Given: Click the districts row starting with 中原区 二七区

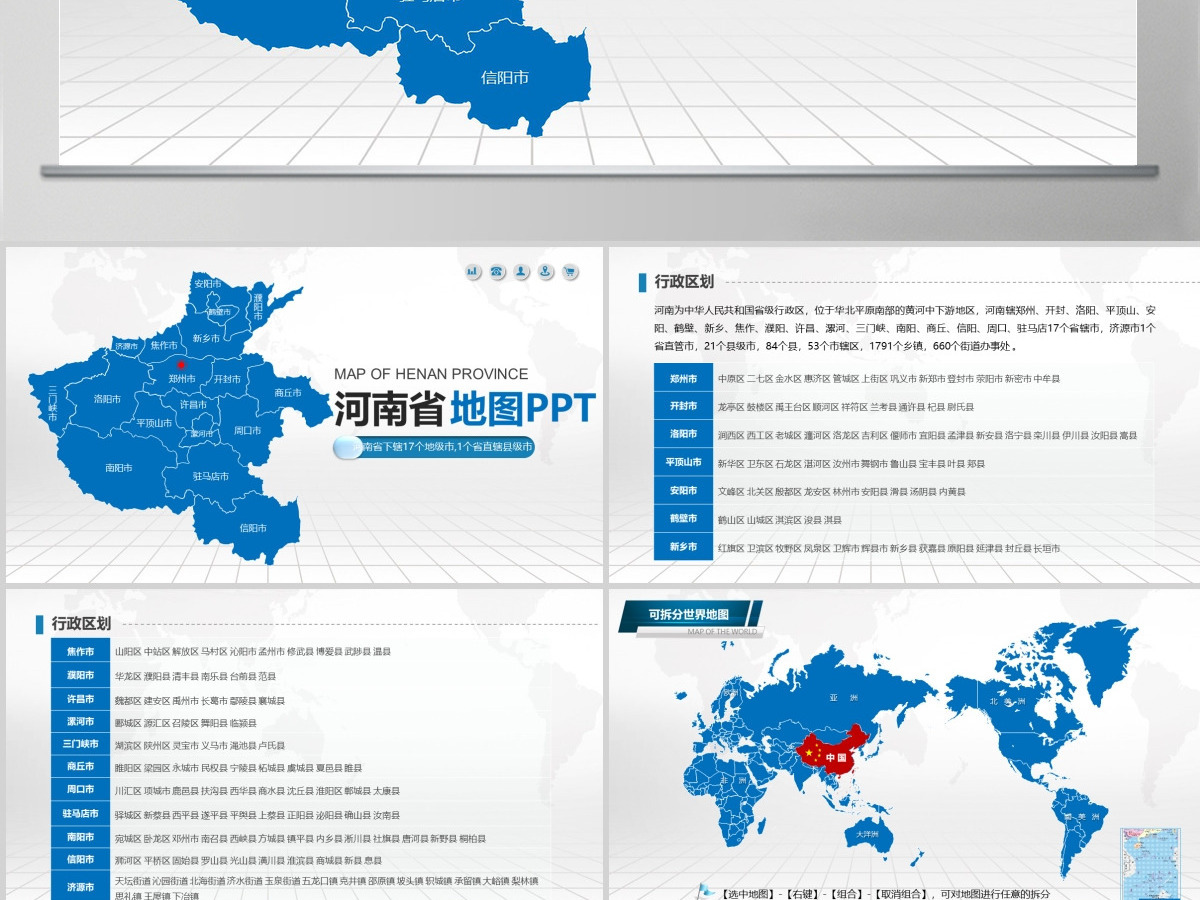Looking at the screenshot, I should 888,379.
